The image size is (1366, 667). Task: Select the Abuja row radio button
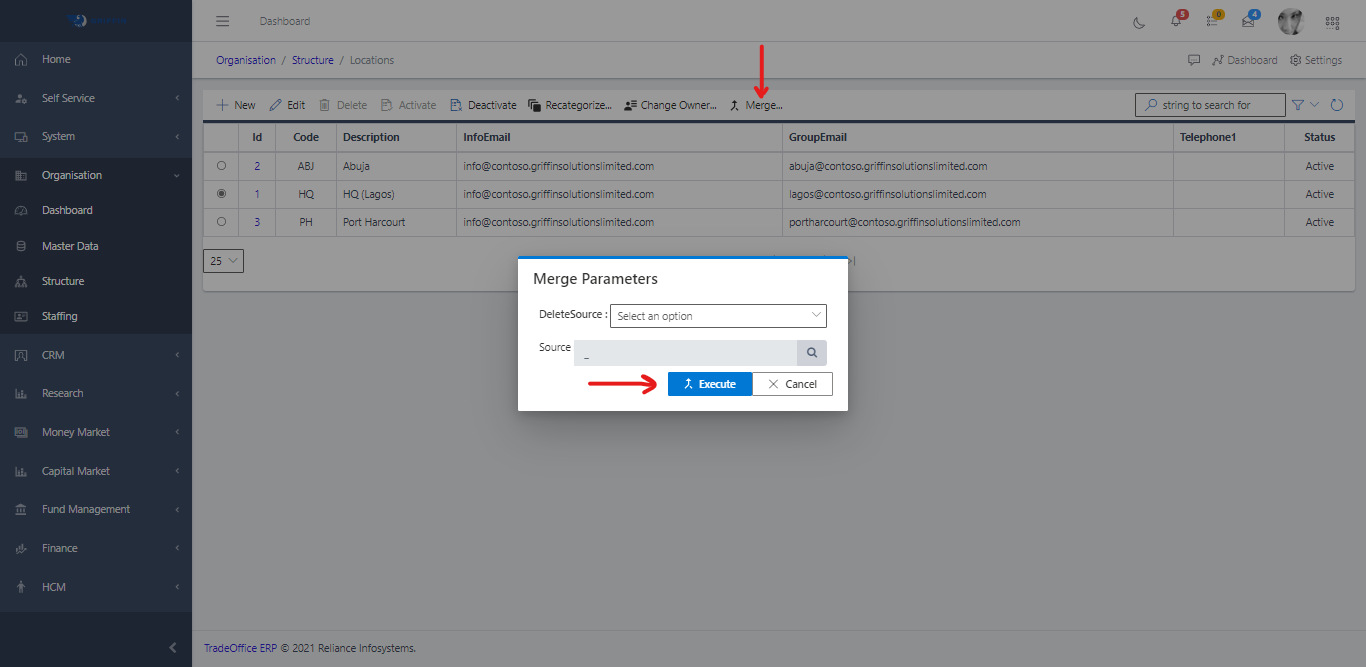pyautogui.click(x=221, y=166)
